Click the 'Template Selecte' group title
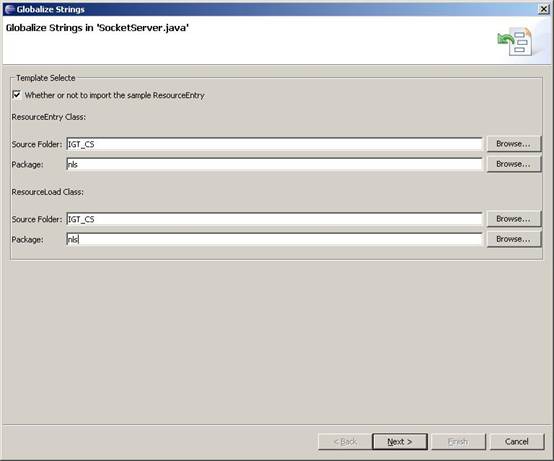Image resolution: width=554 pixels, height=461 pixels. [x=46, y=78]
